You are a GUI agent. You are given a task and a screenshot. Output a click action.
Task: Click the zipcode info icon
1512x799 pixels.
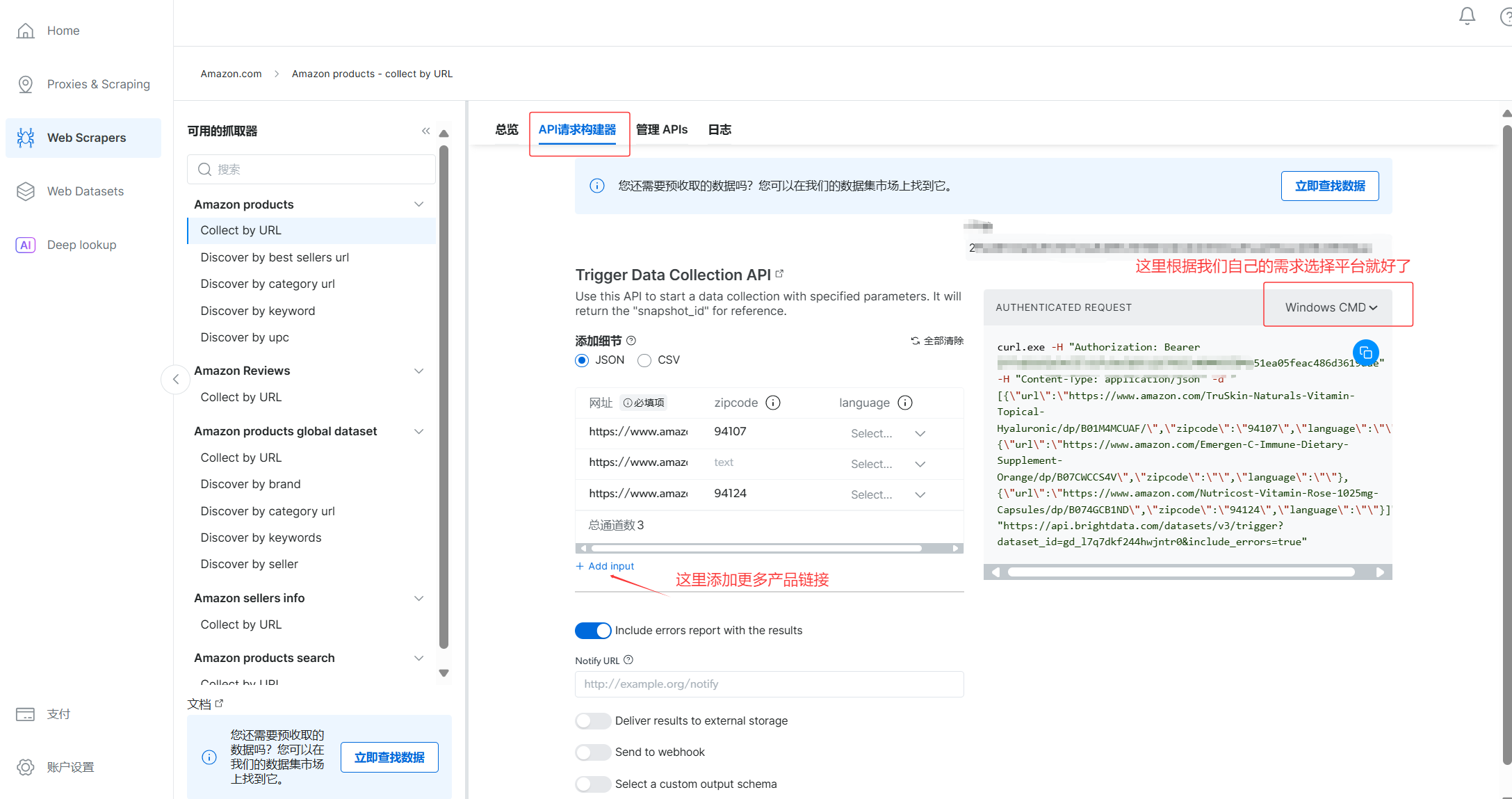point(773,403)
